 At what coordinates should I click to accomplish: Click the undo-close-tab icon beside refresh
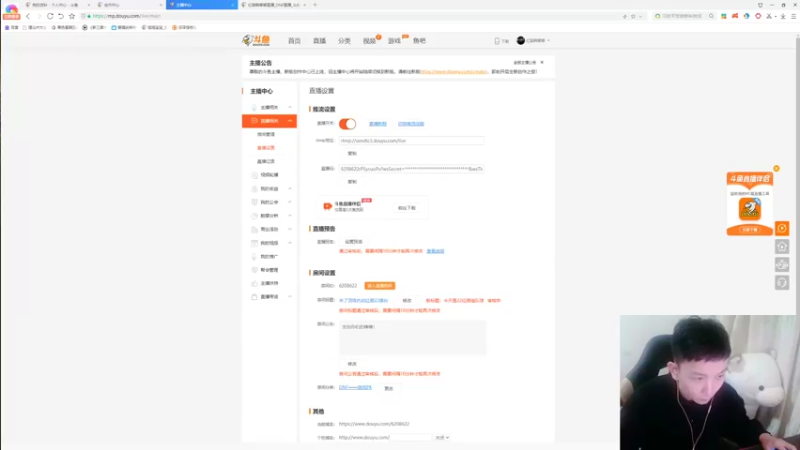coord(61,16)
